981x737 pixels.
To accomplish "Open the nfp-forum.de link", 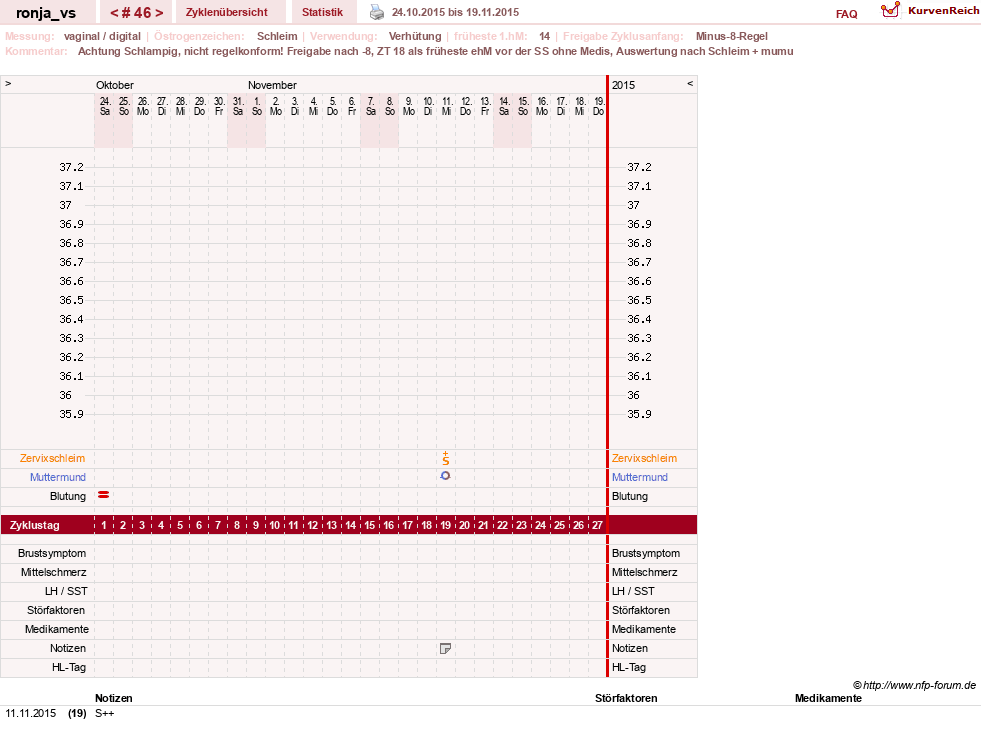I will pos(914,685).
